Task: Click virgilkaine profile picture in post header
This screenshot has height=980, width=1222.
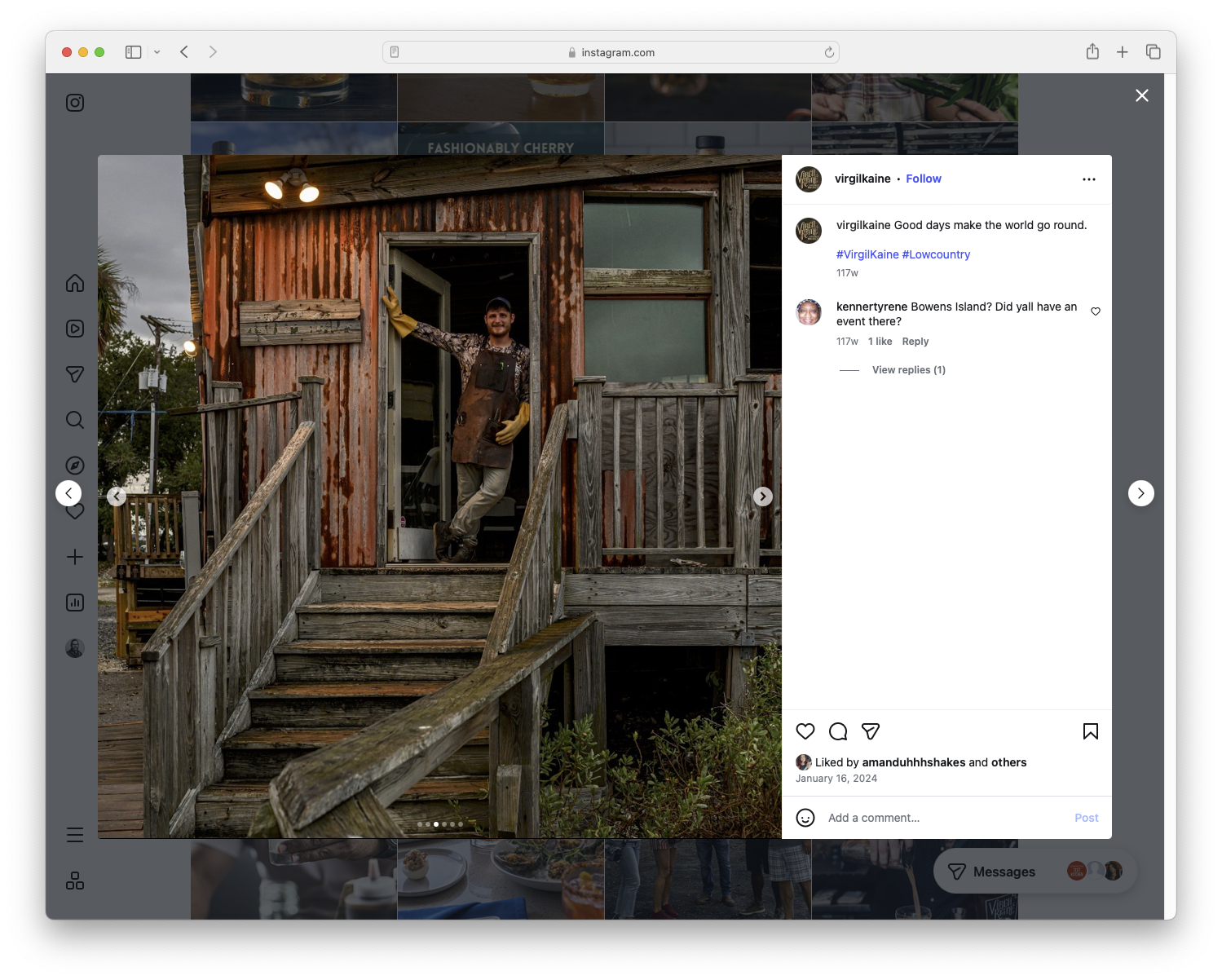Action: coord(809,179)
